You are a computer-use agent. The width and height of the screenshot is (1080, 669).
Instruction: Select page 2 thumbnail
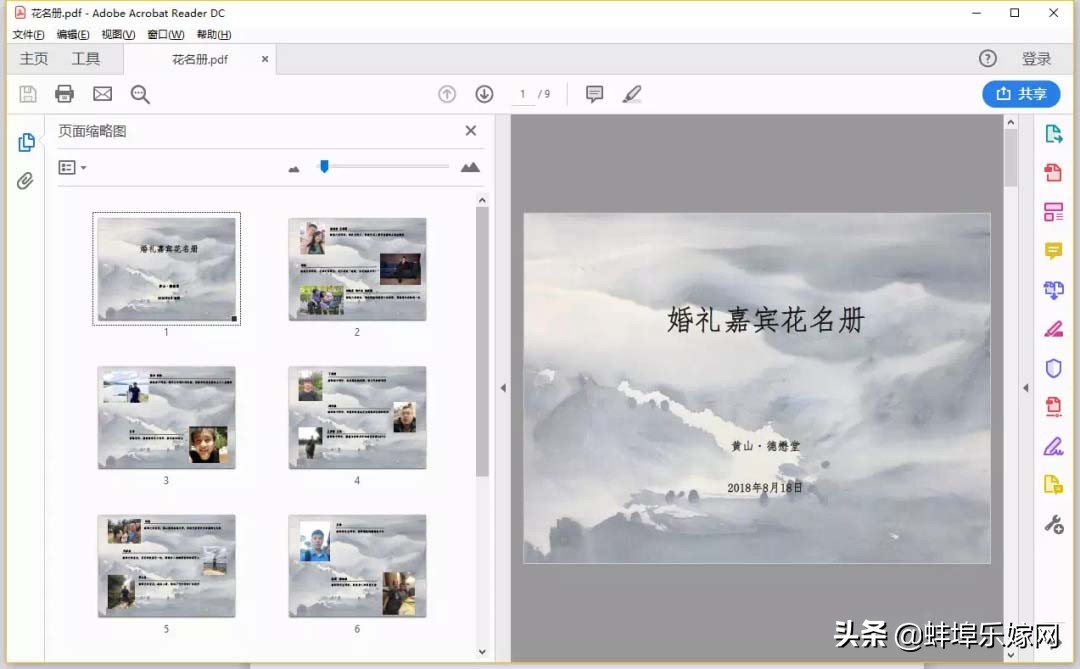tap(357, 267)
